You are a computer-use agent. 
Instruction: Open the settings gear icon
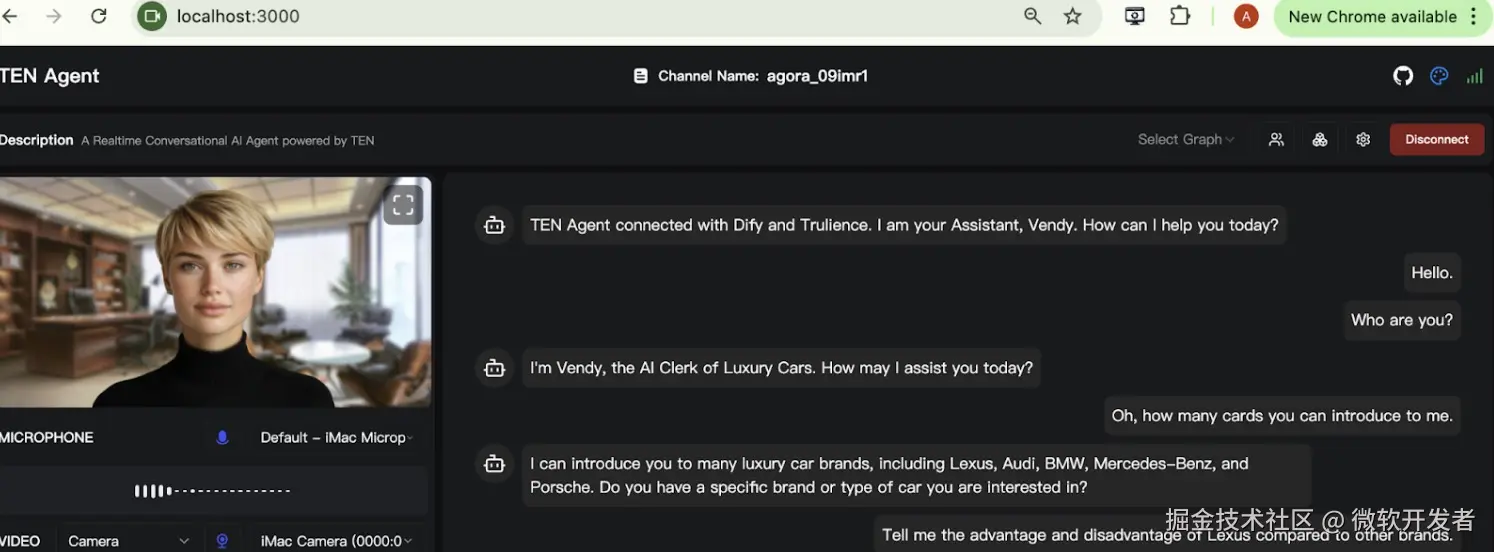1363,140
